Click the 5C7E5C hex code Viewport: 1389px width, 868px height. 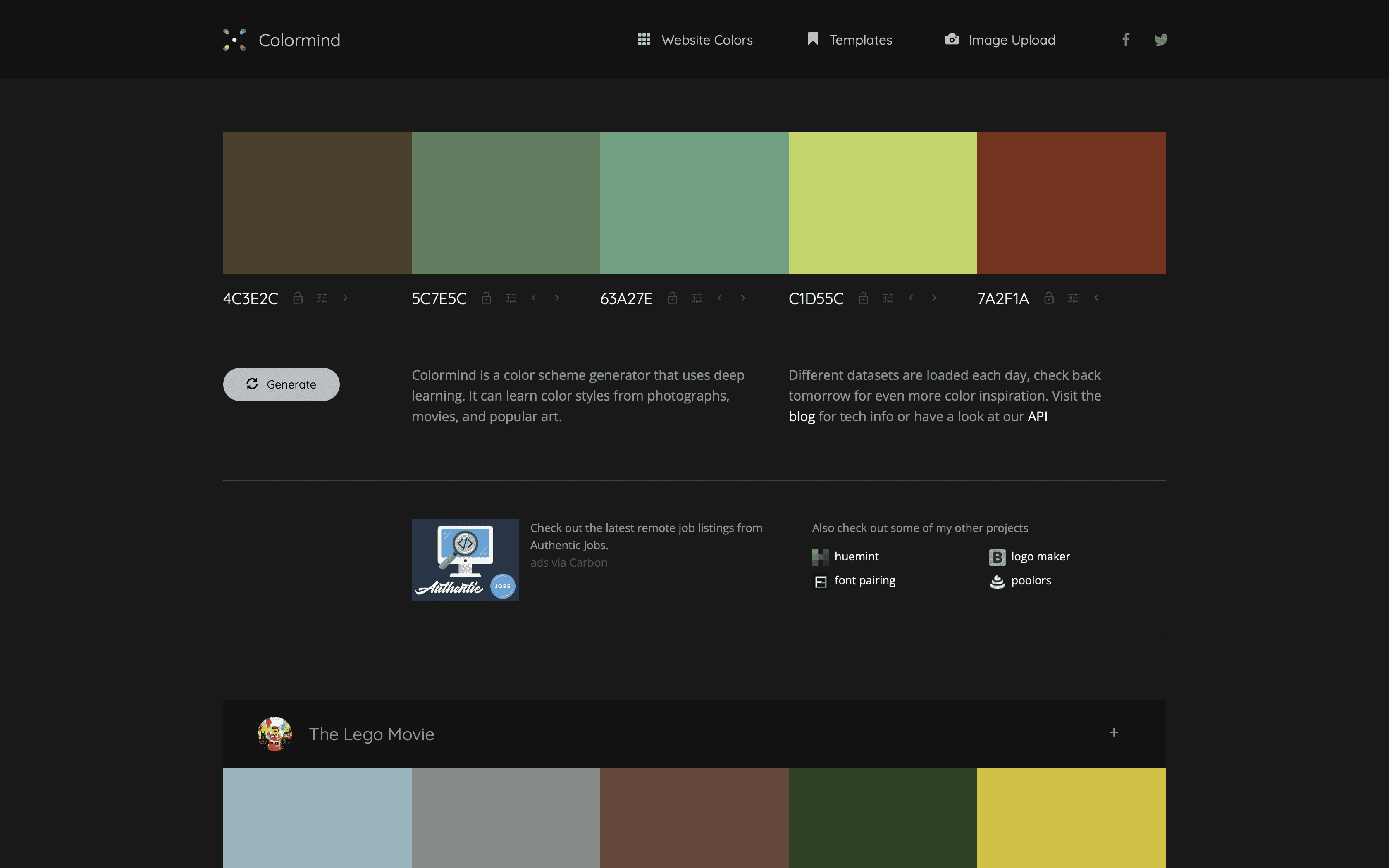[439, 298]
